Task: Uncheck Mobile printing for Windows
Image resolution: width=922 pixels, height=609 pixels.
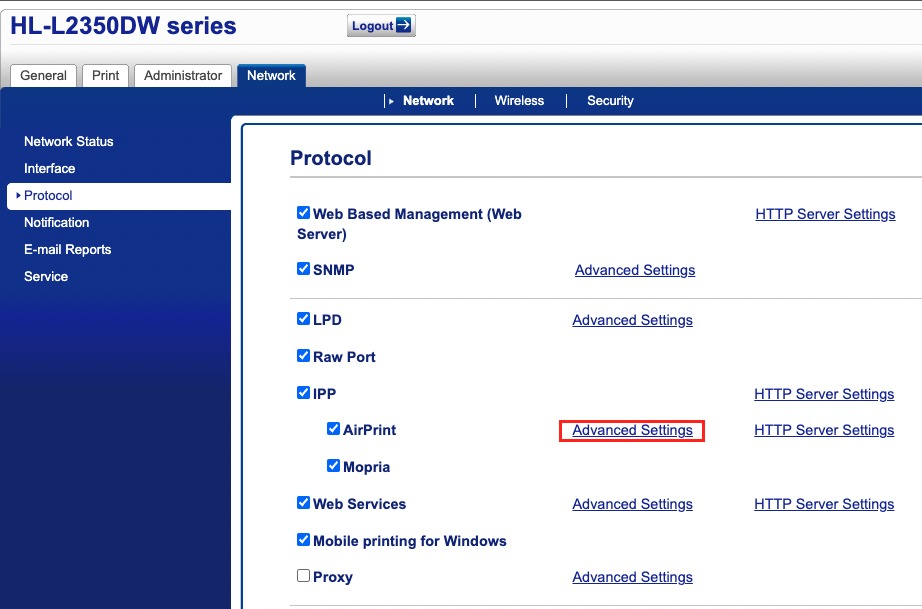Action: pyautogui.click(x=303, y=540)
